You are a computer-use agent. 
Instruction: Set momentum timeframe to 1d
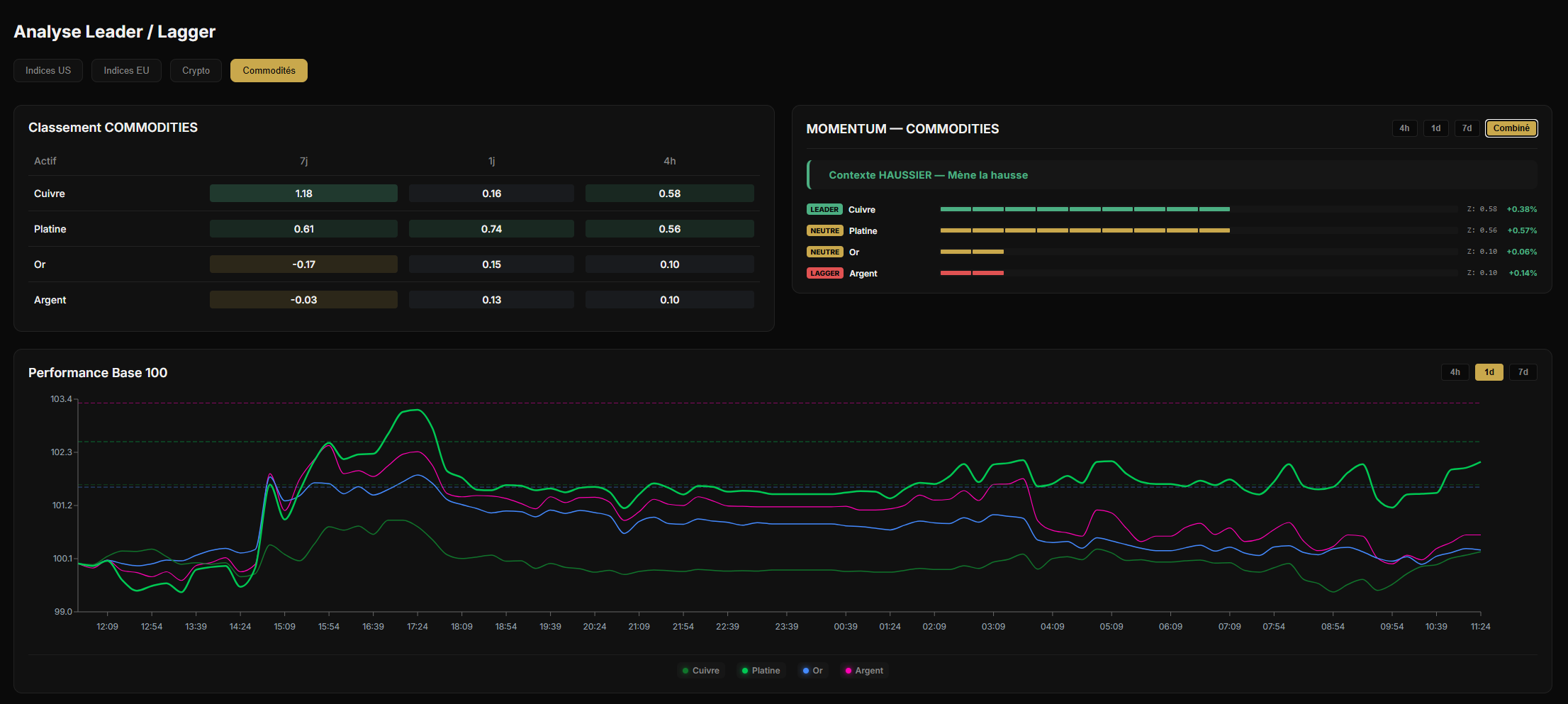tap(1435, 128)
